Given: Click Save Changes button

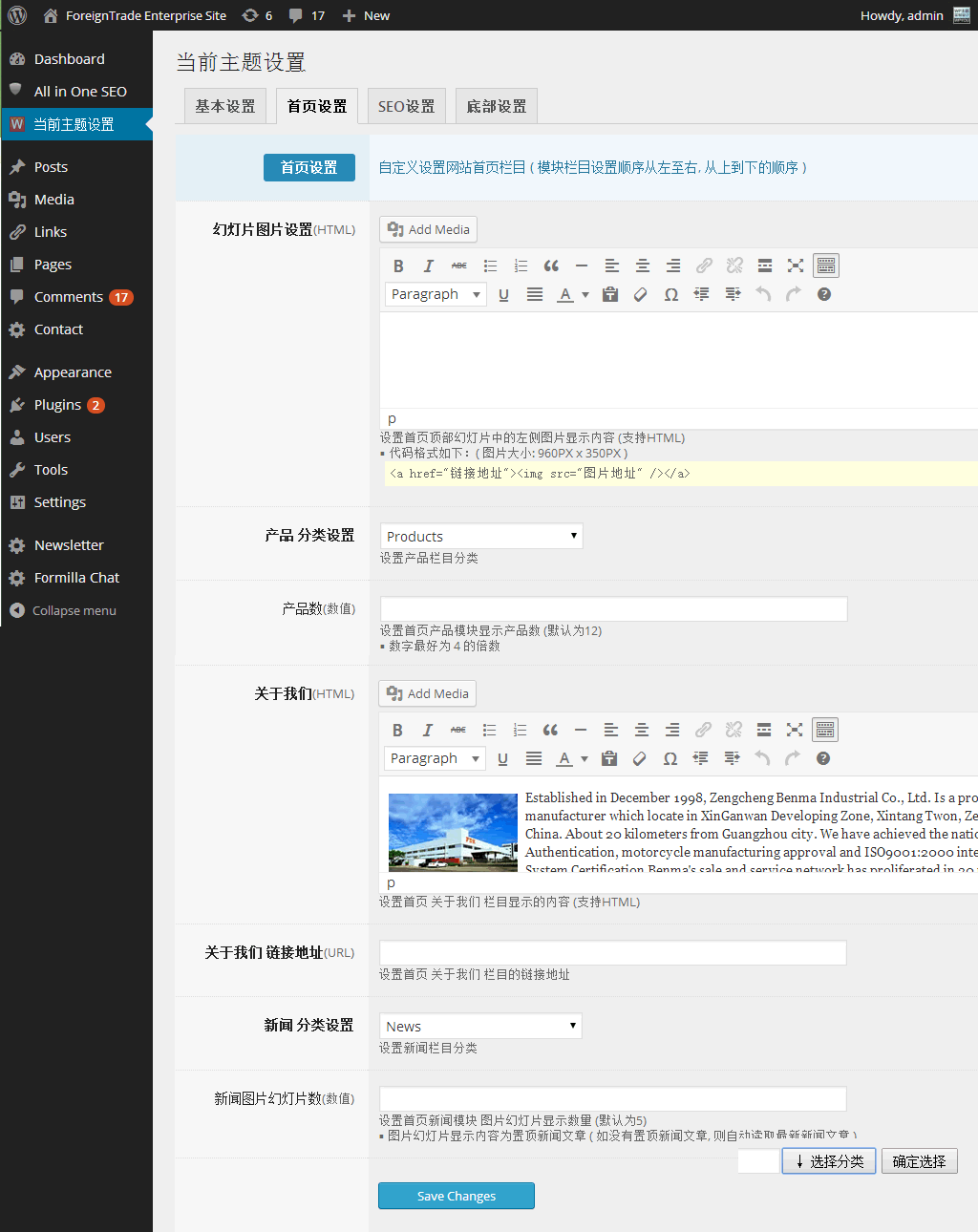Looking at the screenshot, I should click(x=457, y=1196).
